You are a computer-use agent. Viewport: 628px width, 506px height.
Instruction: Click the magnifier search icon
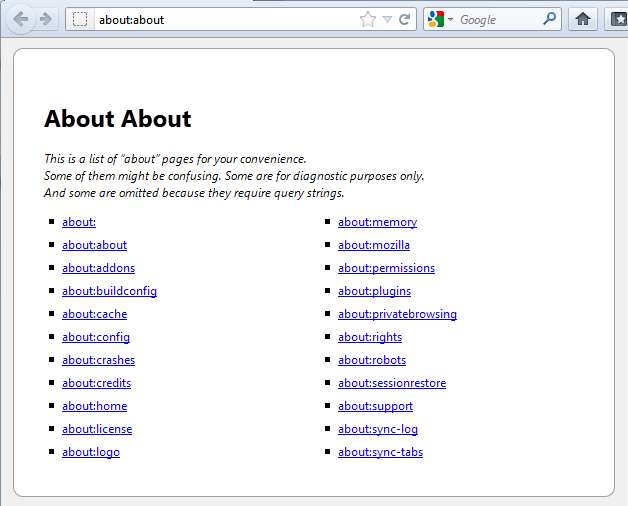(550, 18)
